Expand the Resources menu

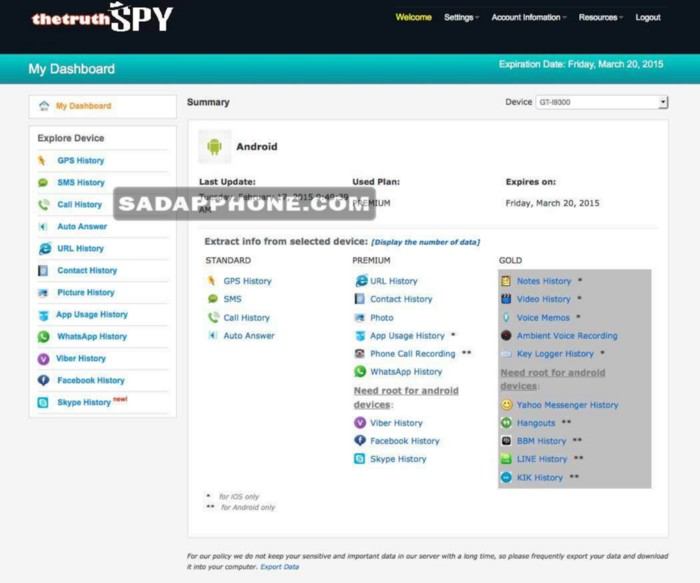(600, 17)
